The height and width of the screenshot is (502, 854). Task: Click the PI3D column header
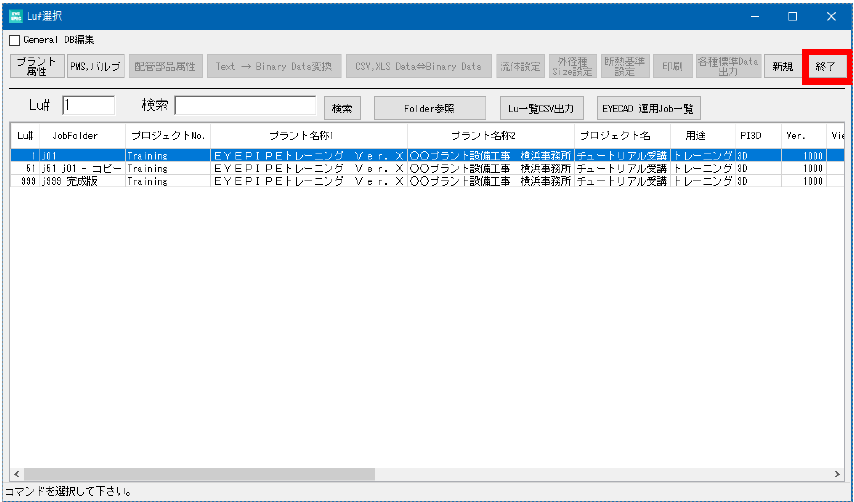tap(758, 136)
